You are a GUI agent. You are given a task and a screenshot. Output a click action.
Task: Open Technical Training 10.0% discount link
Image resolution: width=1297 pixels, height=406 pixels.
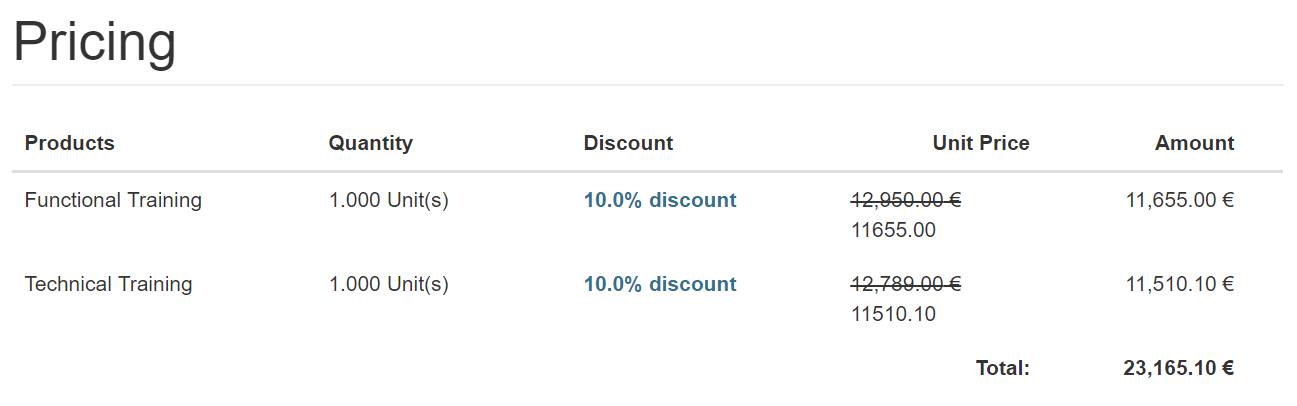coord(660,284)
